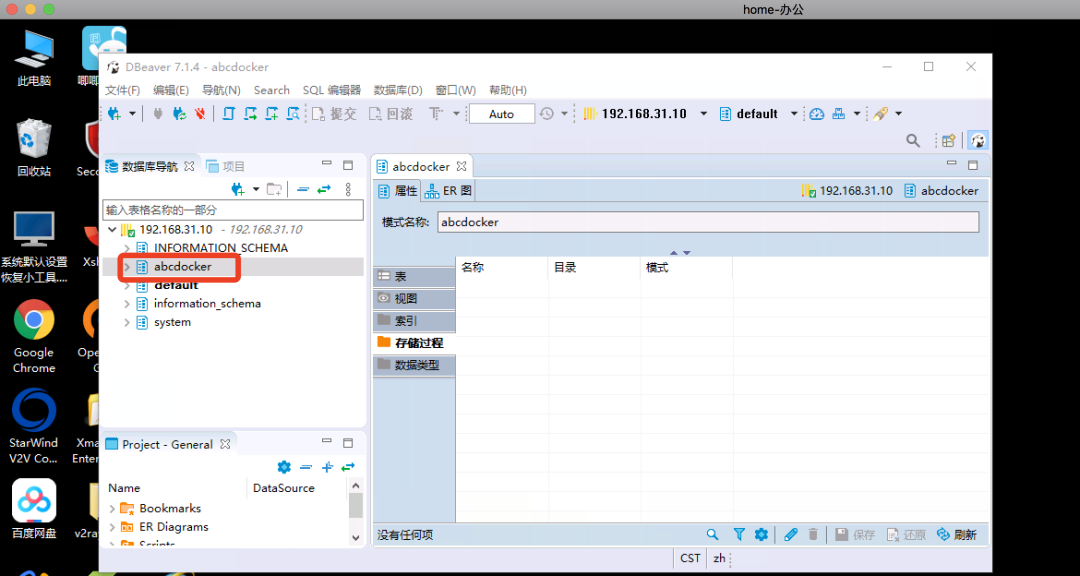1080x576 pixels.
Task: Switch to the 项目 tab
Action: 226,166
